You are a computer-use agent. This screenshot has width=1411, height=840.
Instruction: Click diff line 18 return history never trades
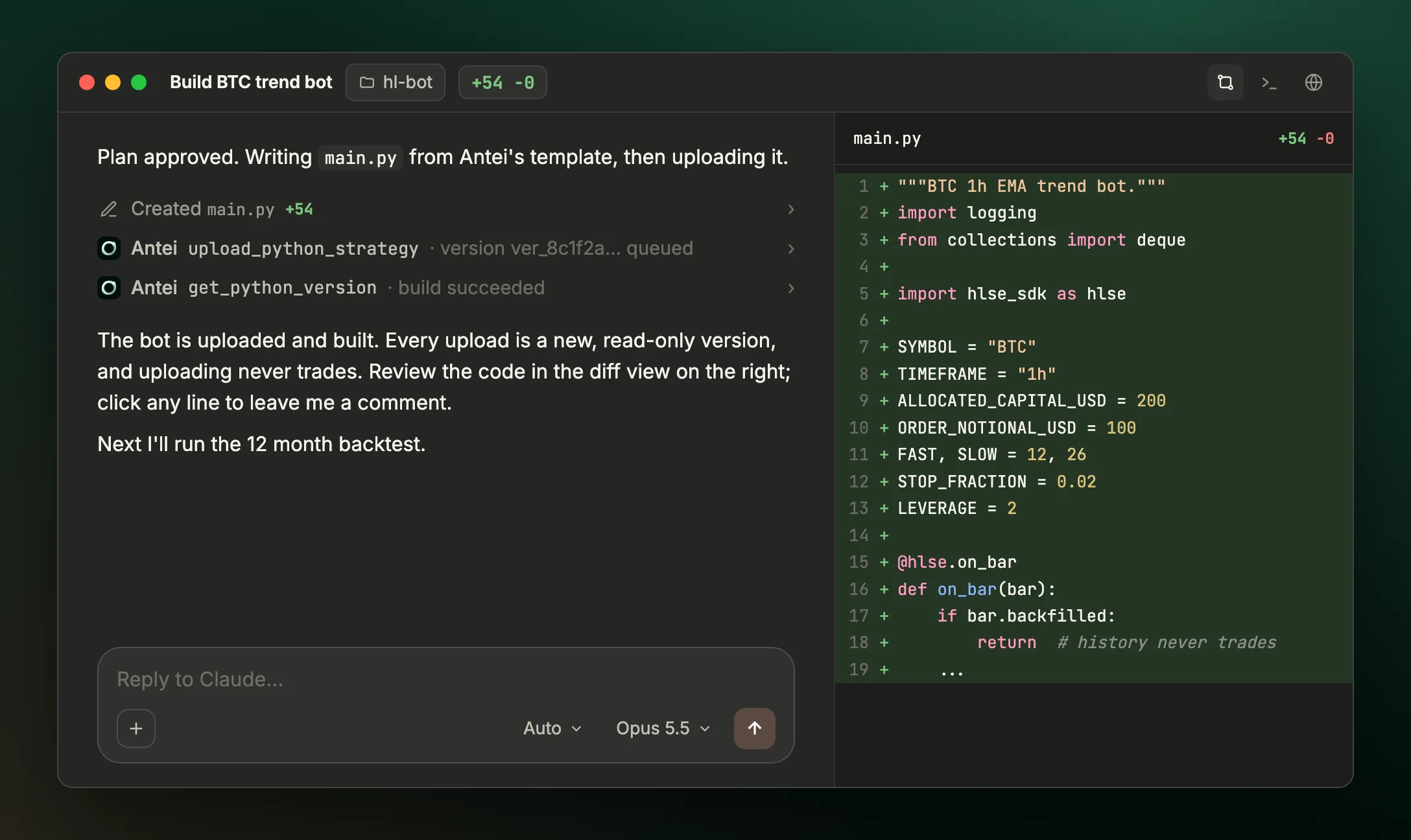[x=1093, y=642]
